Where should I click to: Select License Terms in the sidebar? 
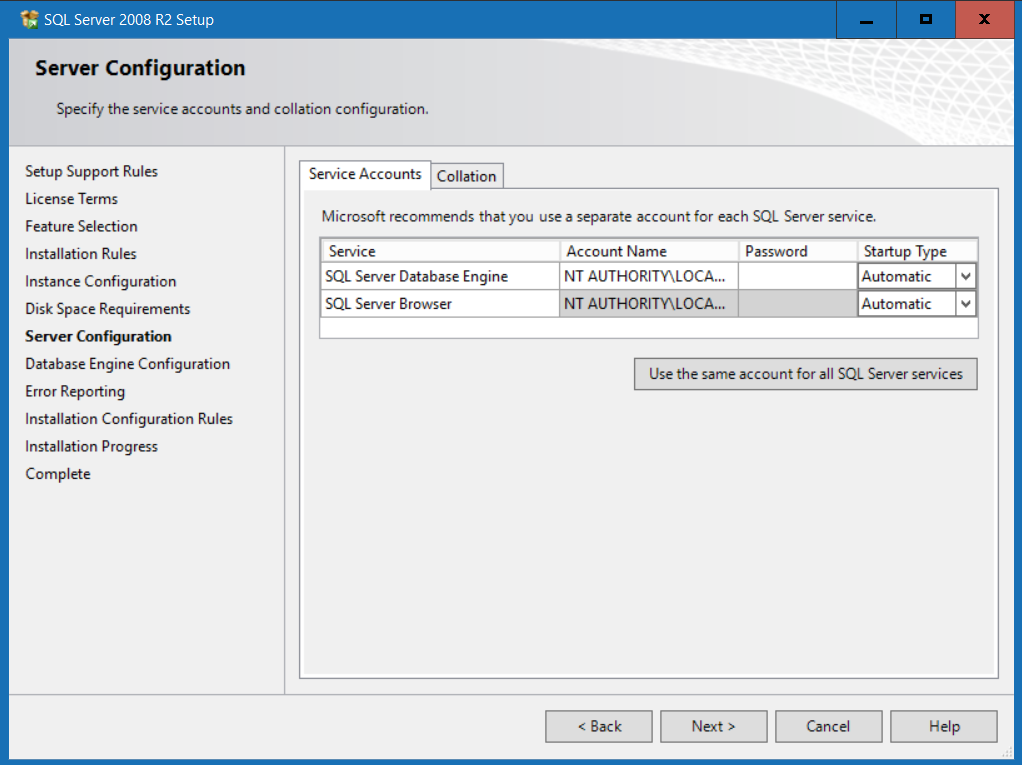[71, 198]
